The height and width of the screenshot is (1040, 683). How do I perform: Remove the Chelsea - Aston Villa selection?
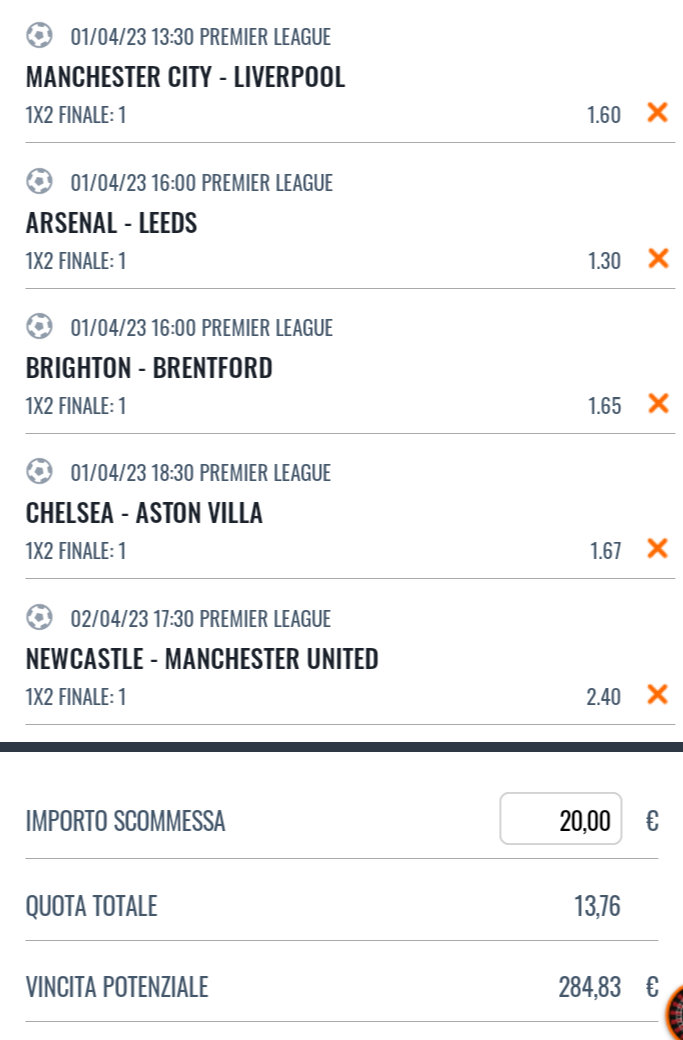657,549
